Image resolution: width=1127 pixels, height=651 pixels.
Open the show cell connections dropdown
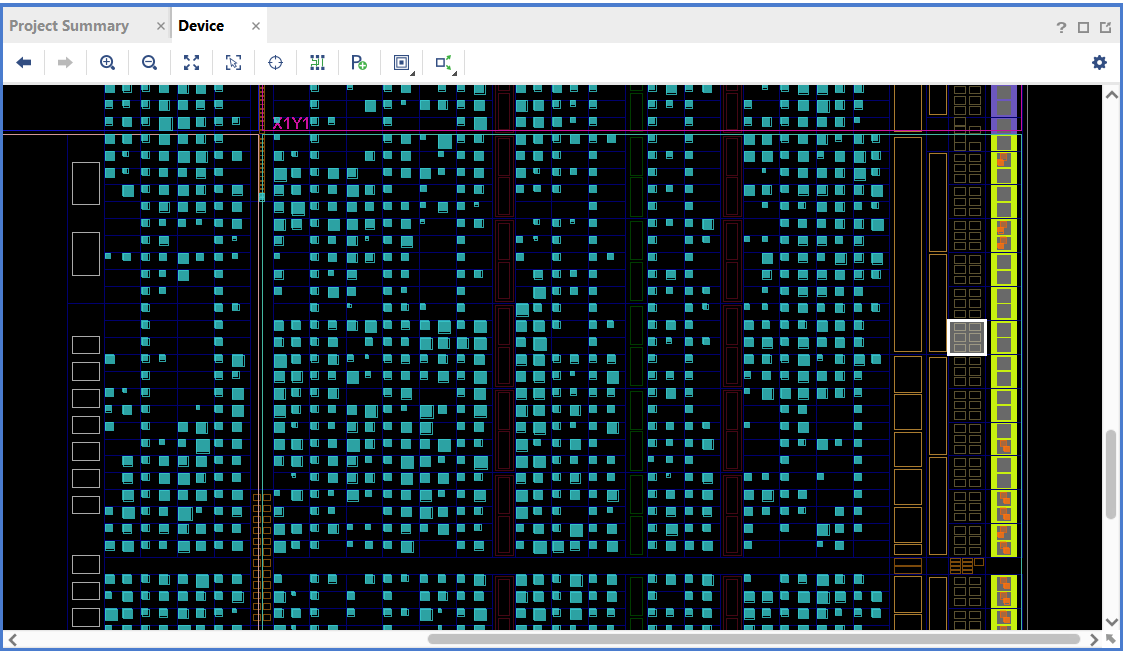tap(445, 63)
